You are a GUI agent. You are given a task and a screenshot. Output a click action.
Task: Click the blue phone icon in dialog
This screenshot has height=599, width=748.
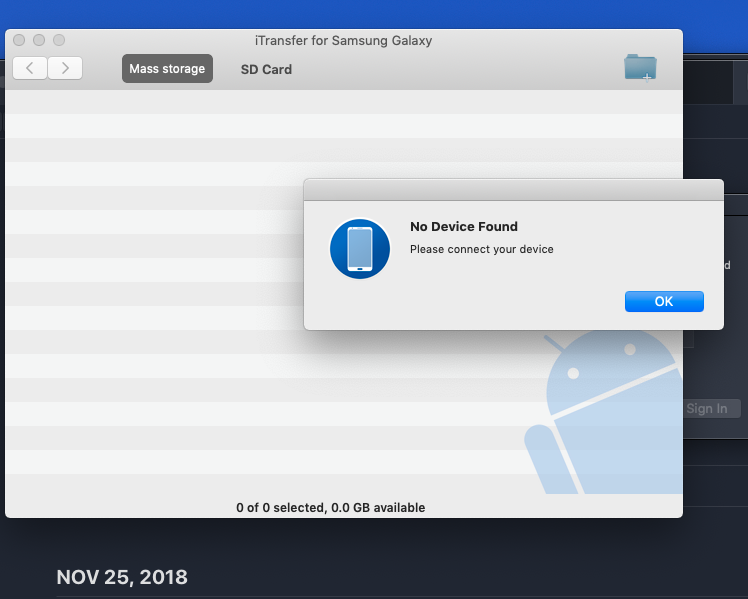coord(360,248)
